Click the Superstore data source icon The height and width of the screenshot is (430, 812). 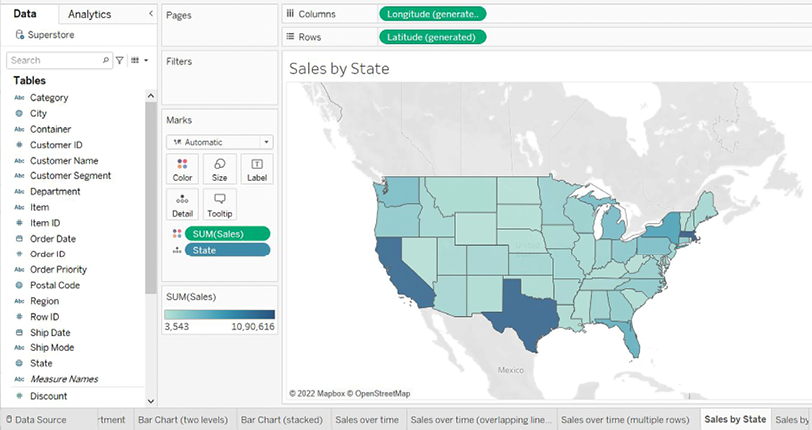tap(20, 35)
